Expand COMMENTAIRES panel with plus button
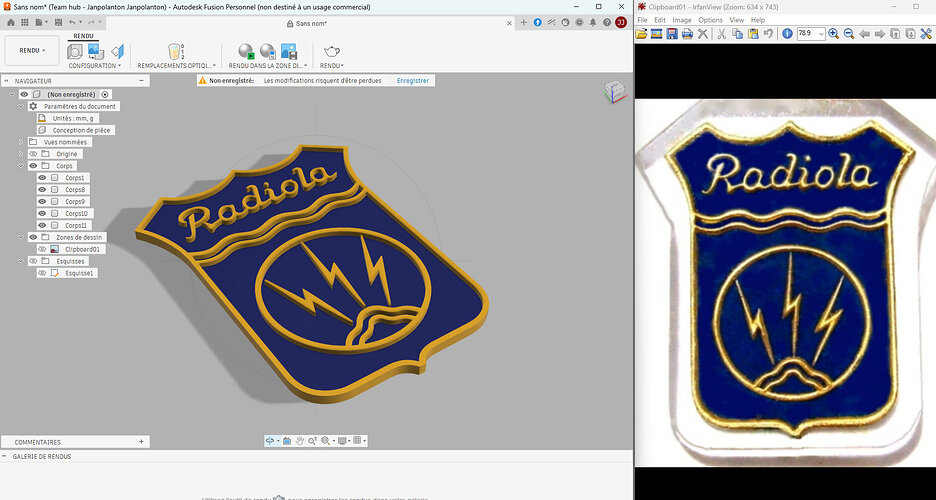The height and width of the screenshot is (500, 936). point(141,442)
